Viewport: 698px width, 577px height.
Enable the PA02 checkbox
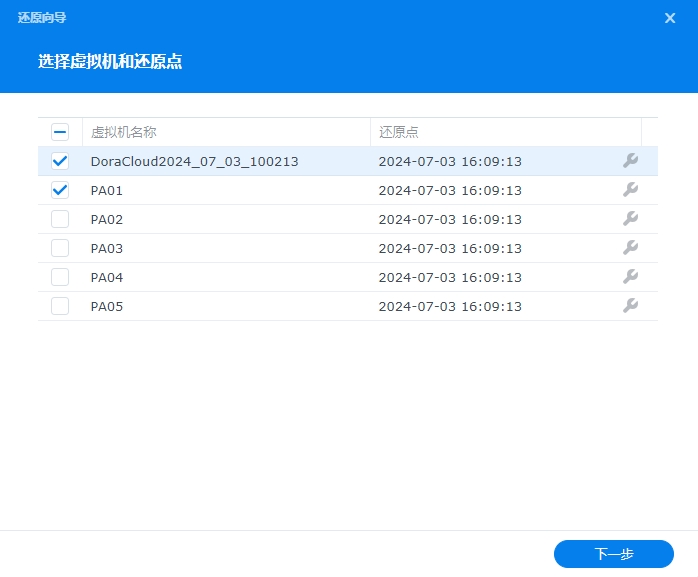click(x=60, y=219)
